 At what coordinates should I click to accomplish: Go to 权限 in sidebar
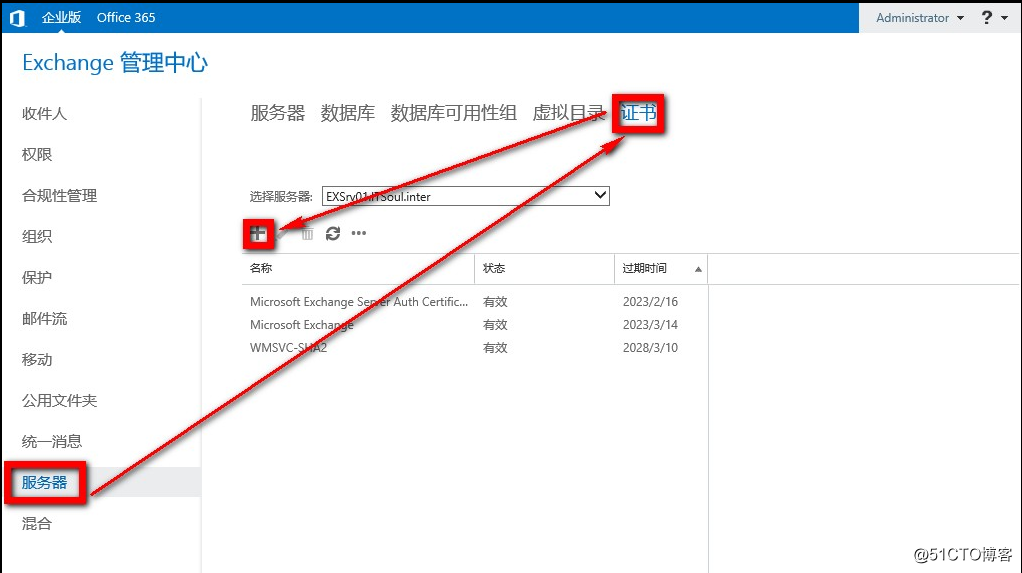pos(37,154)
